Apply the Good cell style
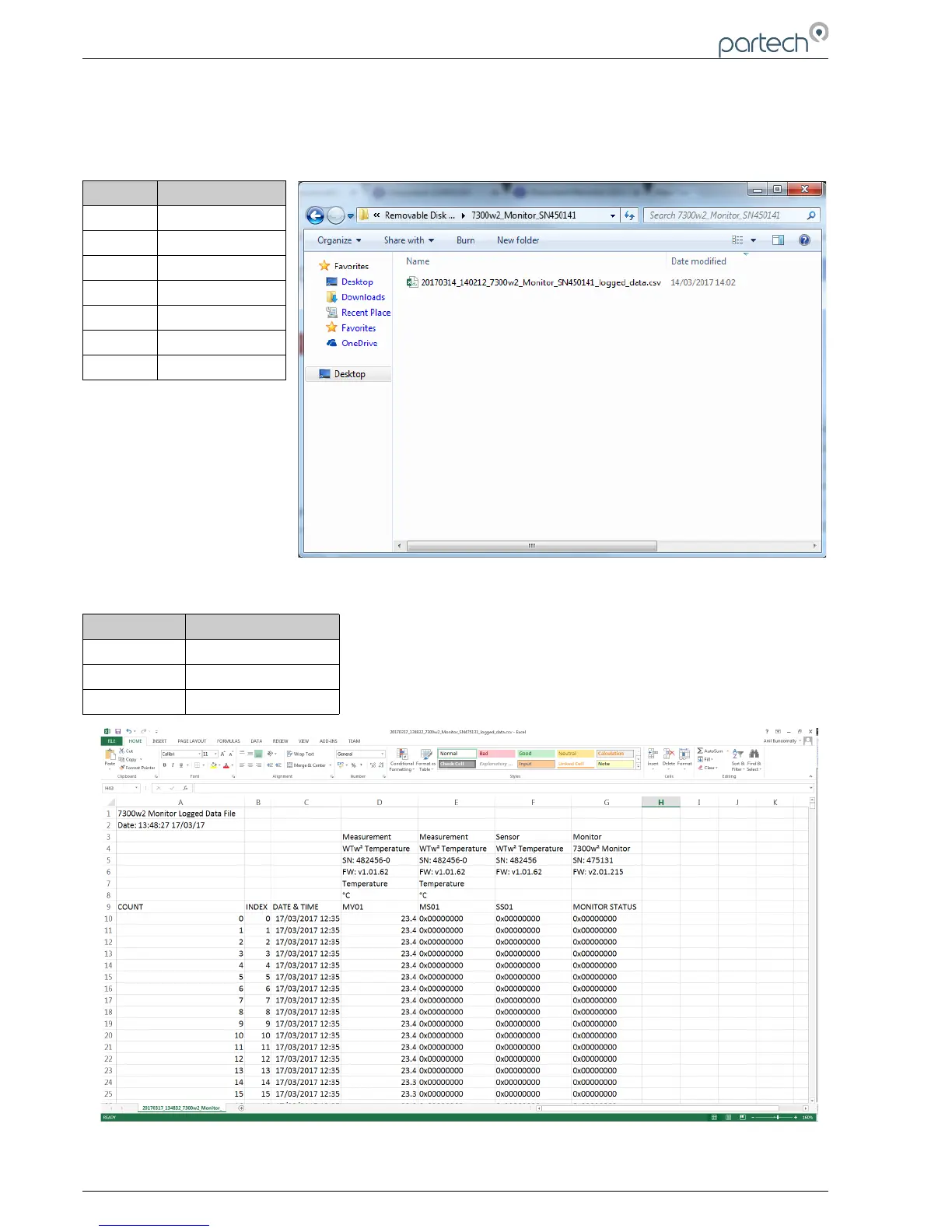Viewport: 952px width, 1232px height. tap(536, 754)
